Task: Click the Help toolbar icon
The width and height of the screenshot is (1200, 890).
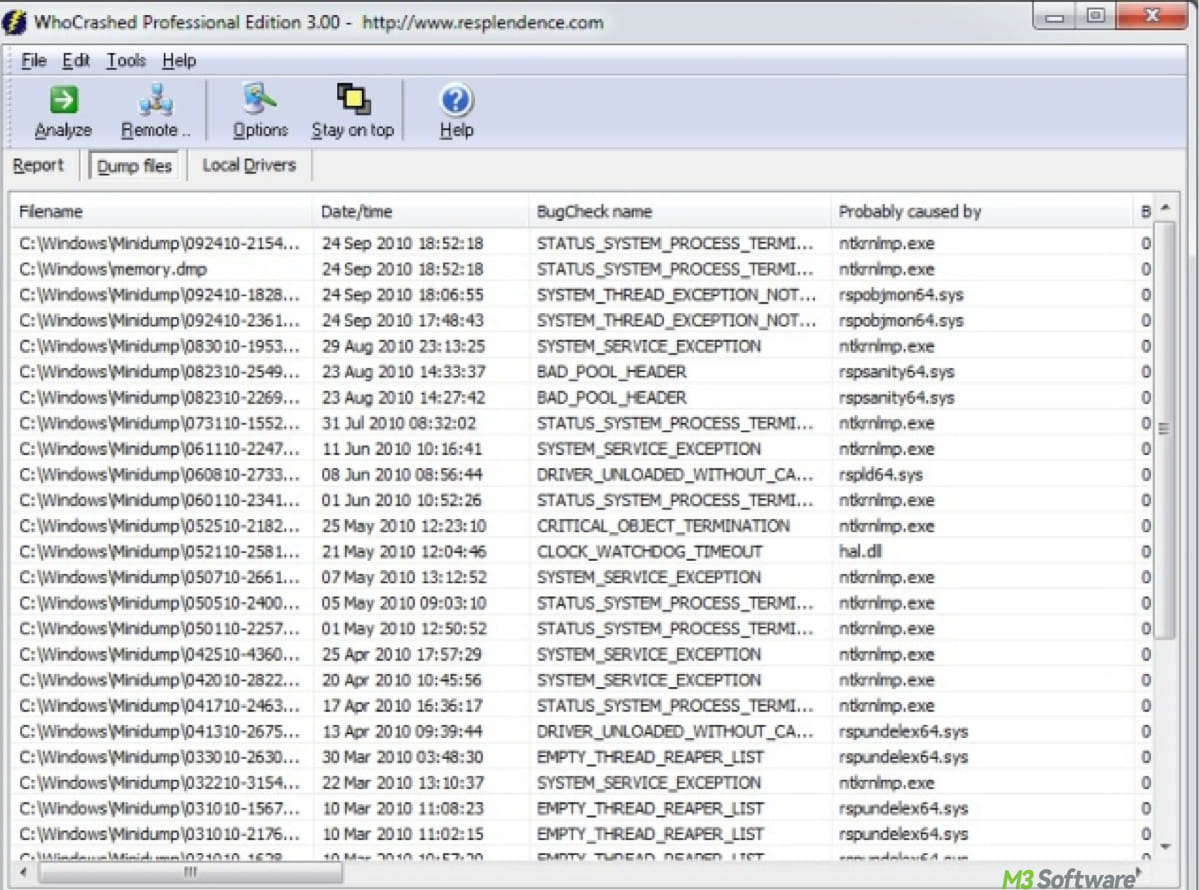Action: point(456,111)
